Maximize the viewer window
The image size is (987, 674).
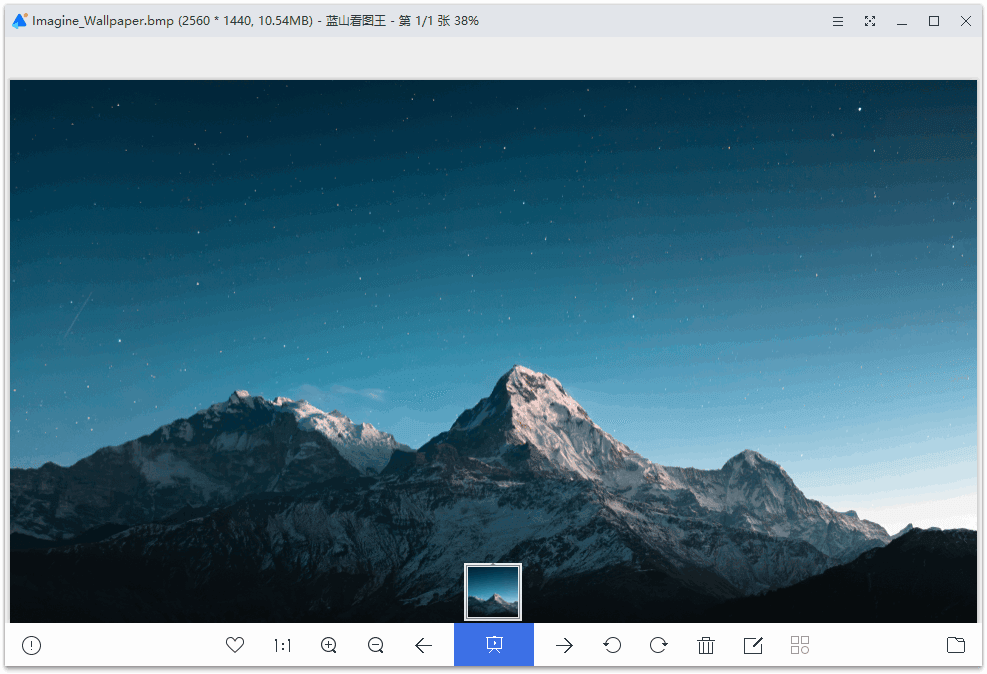[934, 21]
